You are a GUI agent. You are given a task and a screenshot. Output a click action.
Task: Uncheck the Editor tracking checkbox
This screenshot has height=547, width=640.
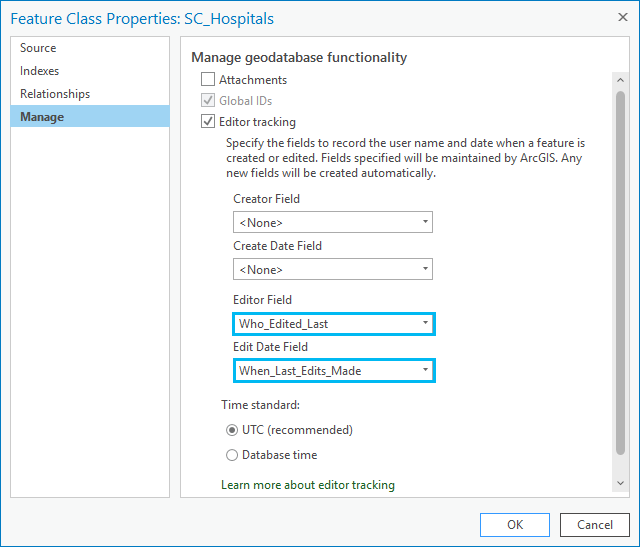tap(208, 122)
